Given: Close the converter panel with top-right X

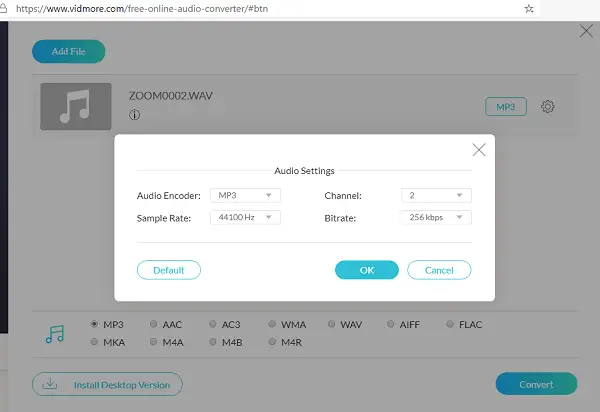Looking at the screenshot, I should [x=586, y=31].
